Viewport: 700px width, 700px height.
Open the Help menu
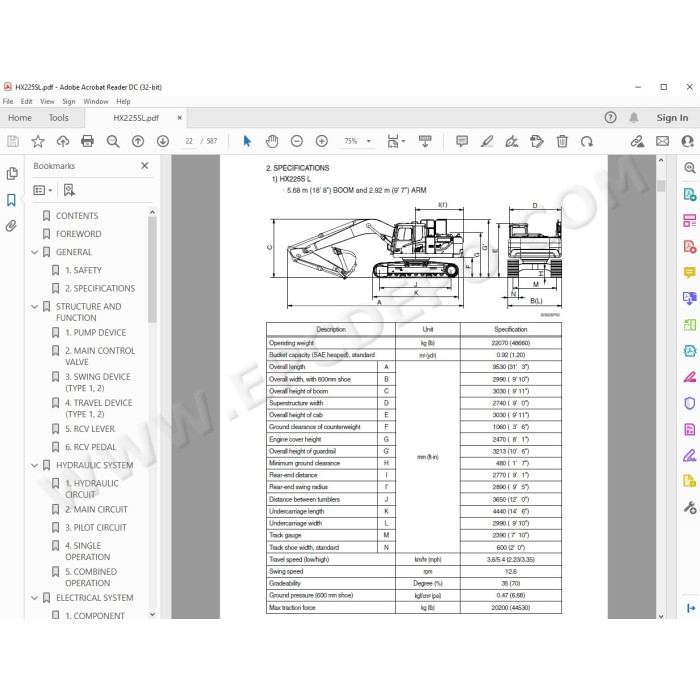(x=123, y=102)
